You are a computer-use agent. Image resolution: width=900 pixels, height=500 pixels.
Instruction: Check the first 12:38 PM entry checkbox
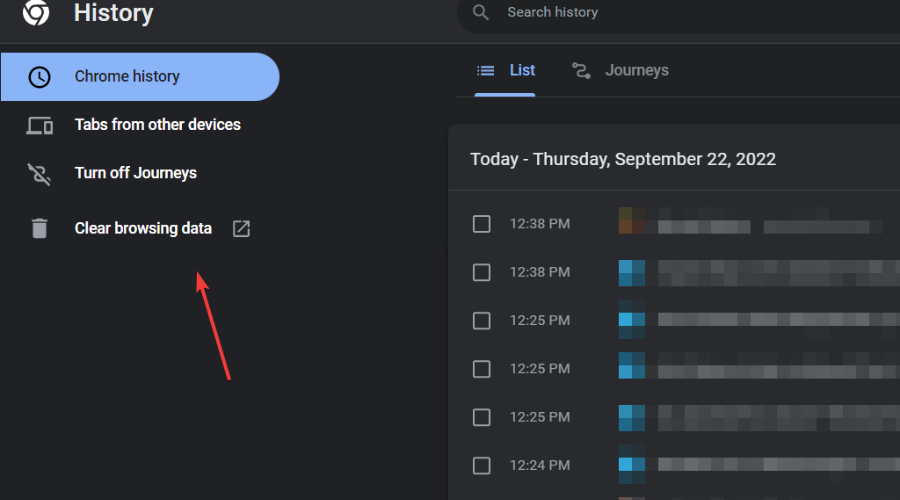pyautogui.click(x=482, y=224)
